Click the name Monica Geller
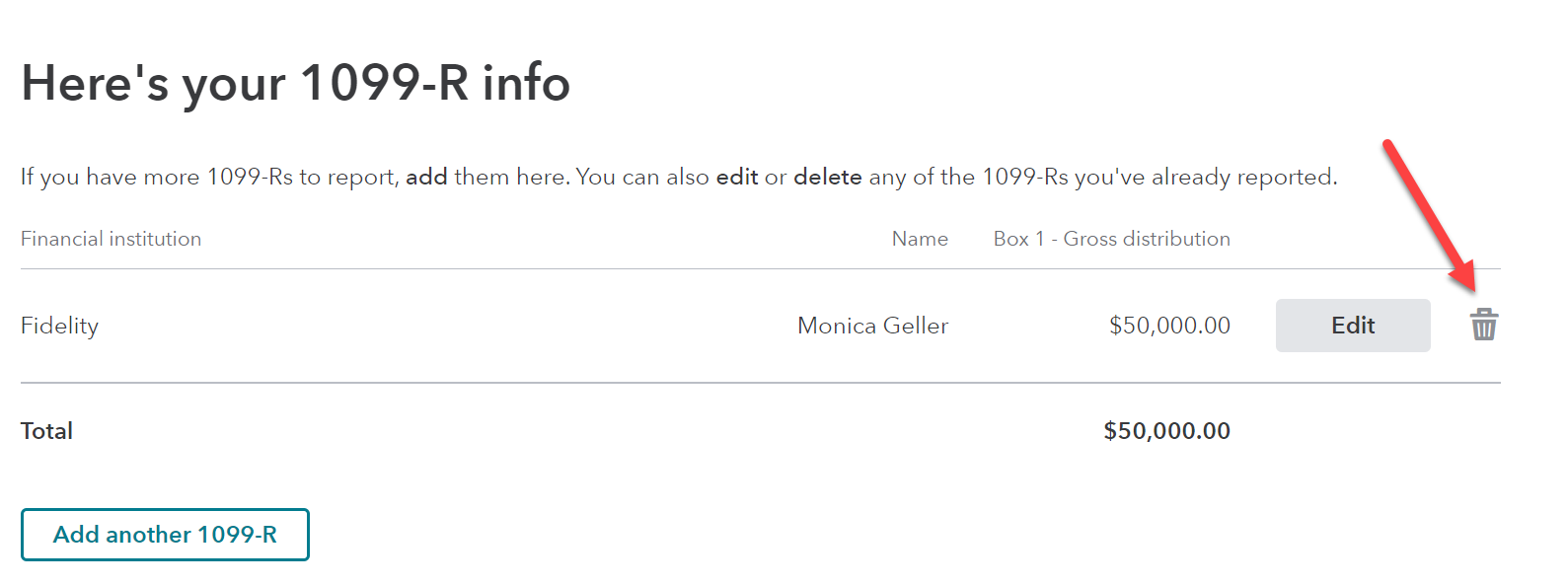The width and height of the screenshot is (1568, 585). click(872, 326)
